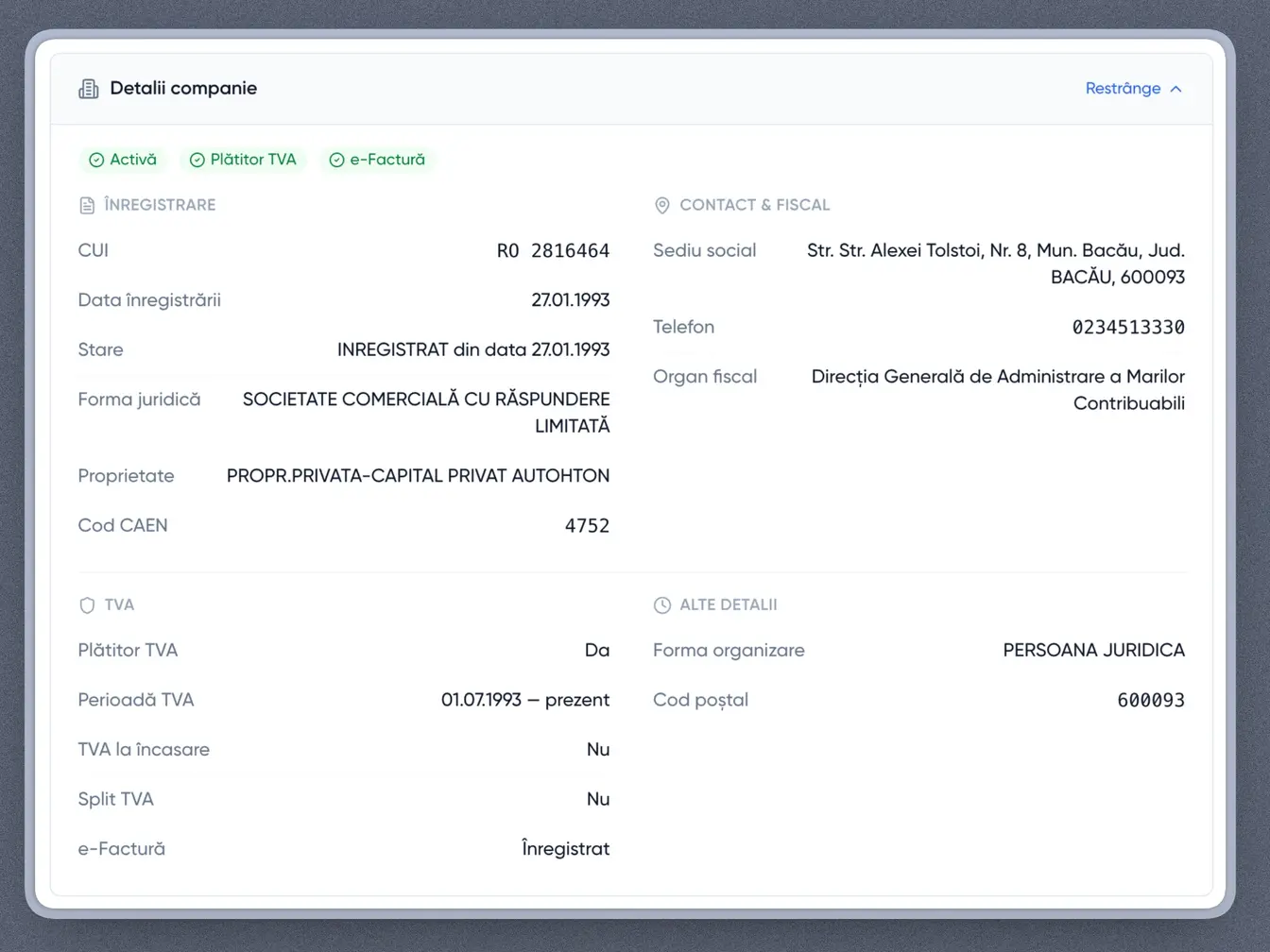Screen dimensions: 1270x952
Task: Click the e-Factură Înregistrat value
Action: pyautogui.click(x=565, y=849)
